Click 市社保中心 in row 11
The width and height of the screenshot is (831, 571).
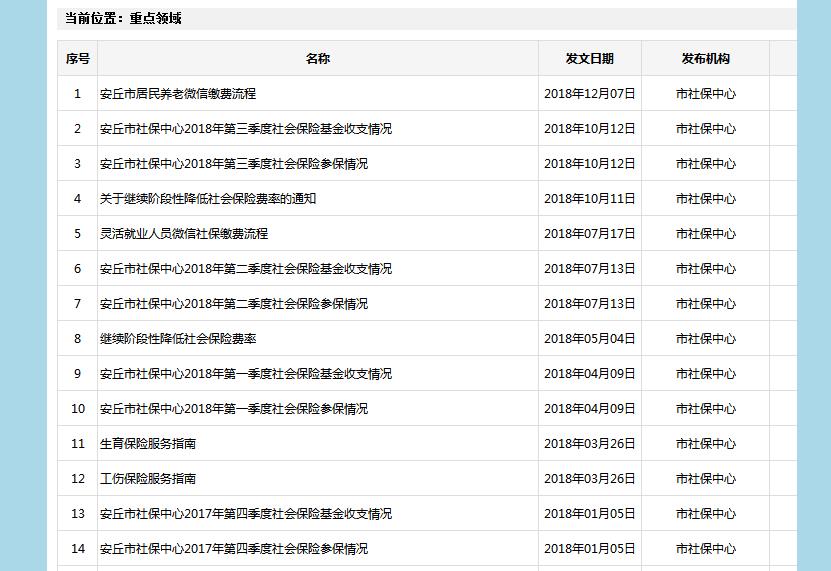(705, 444)
